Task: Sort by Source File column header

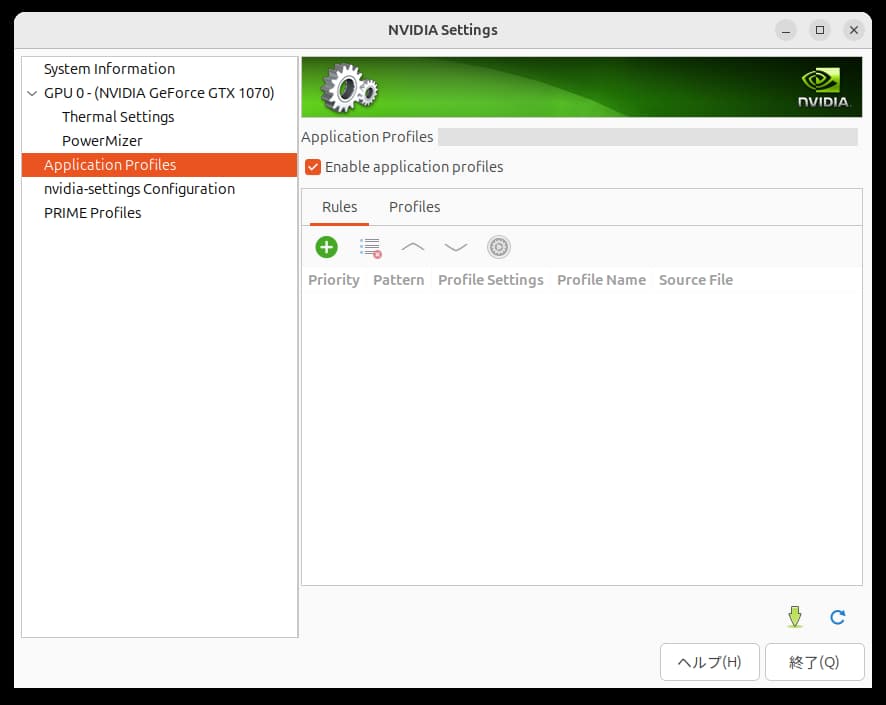Action: coord(696,280)
